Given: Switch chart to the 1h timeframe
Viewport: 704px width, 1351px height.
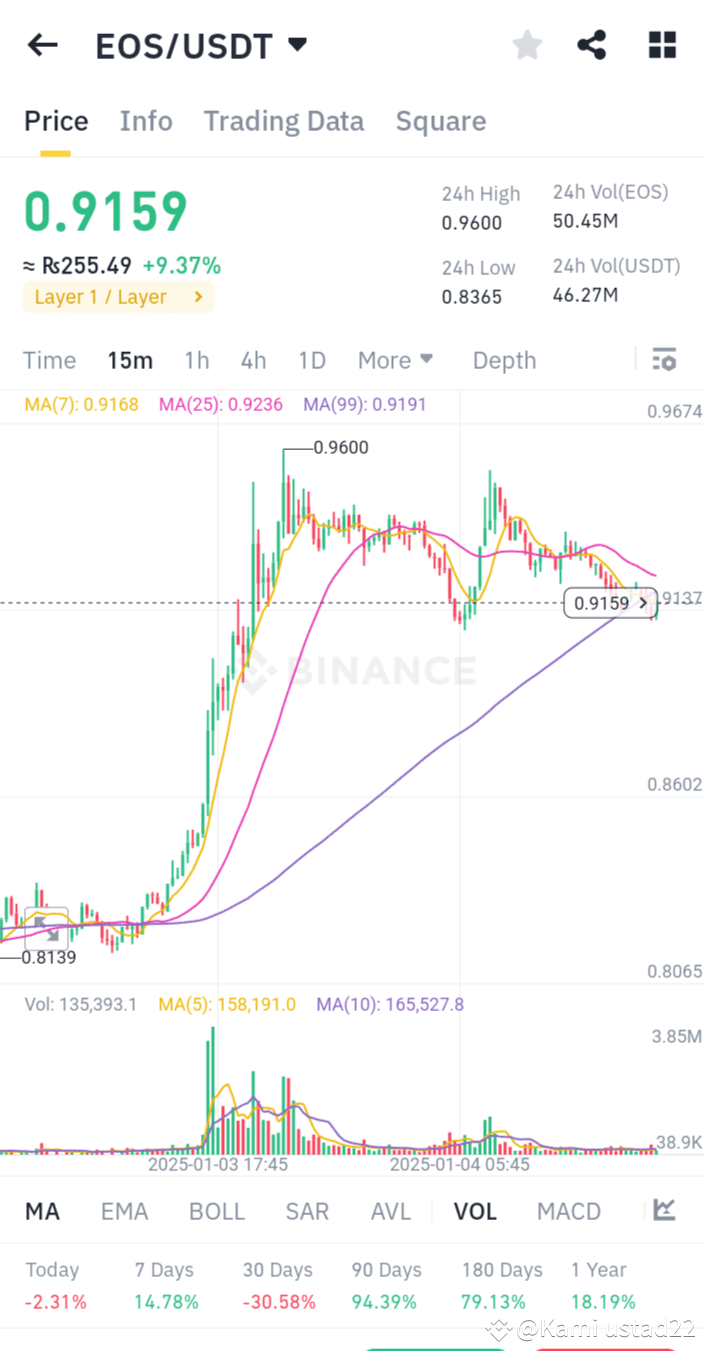Looking at the screenshot, I should (x=196, y=359).
